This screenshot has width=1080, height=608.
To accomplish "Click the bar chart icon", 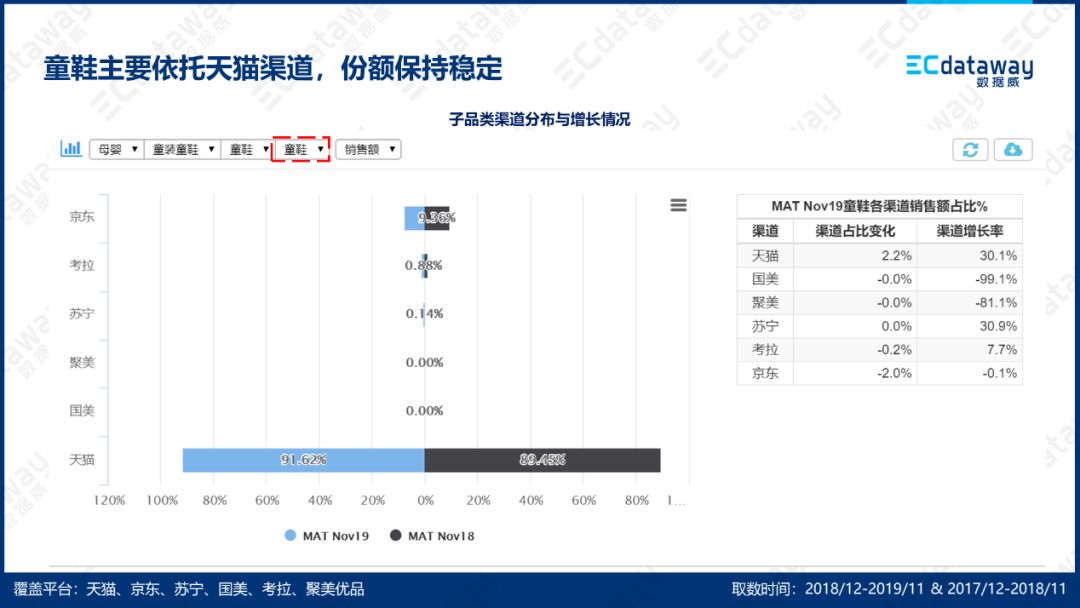I will point(71,148).
